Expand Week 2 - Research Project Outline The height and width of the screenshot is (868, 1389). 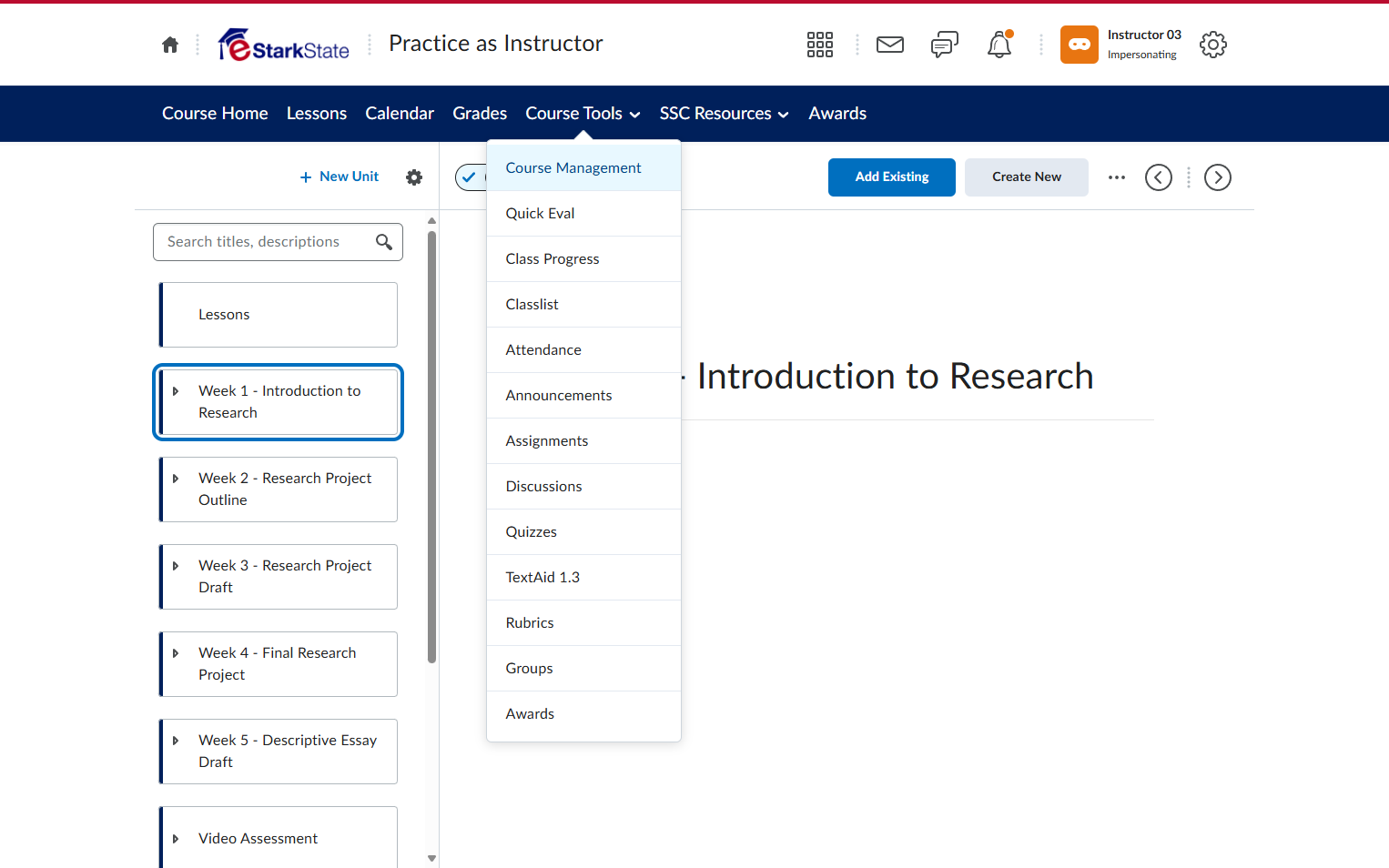(176, 479)
